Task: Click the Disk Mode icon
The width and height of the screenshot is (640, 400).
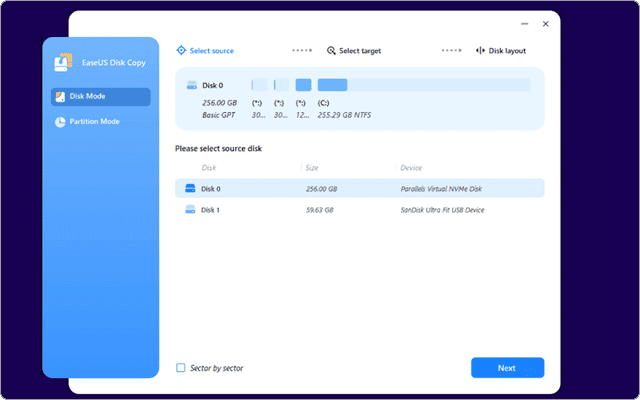Action: (60, 97)
